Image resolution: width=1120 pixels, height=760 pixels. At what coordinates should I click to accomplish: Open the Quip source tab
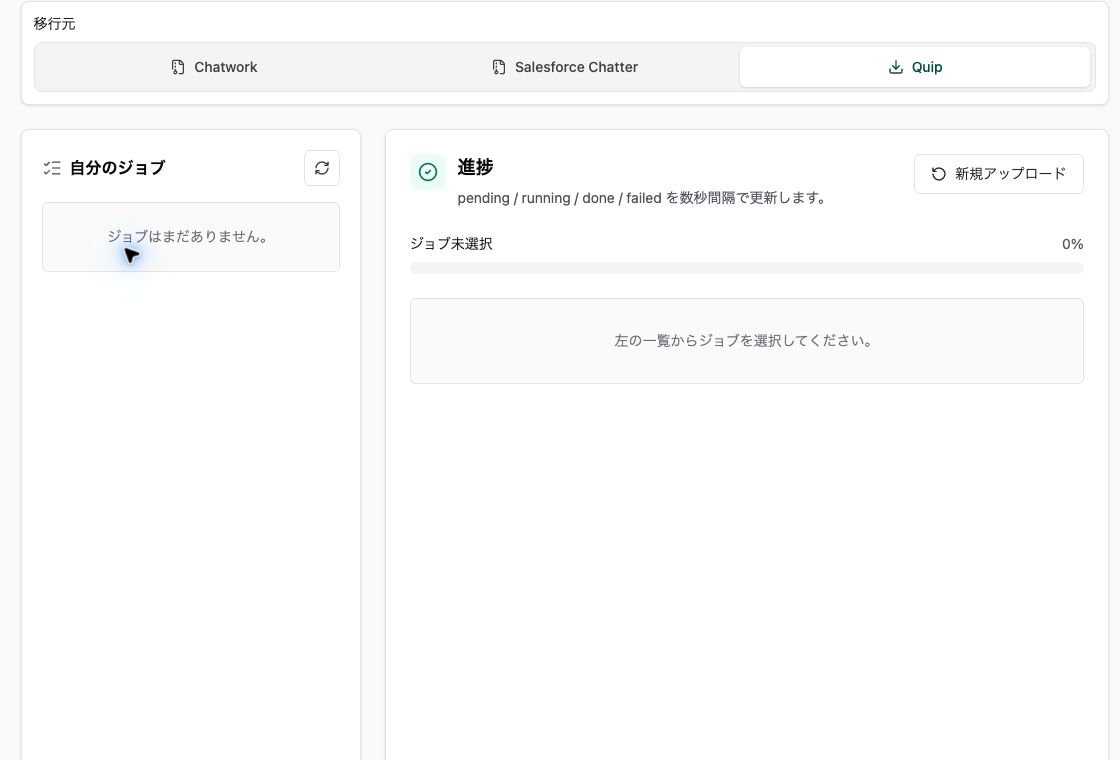coord(915,67)
